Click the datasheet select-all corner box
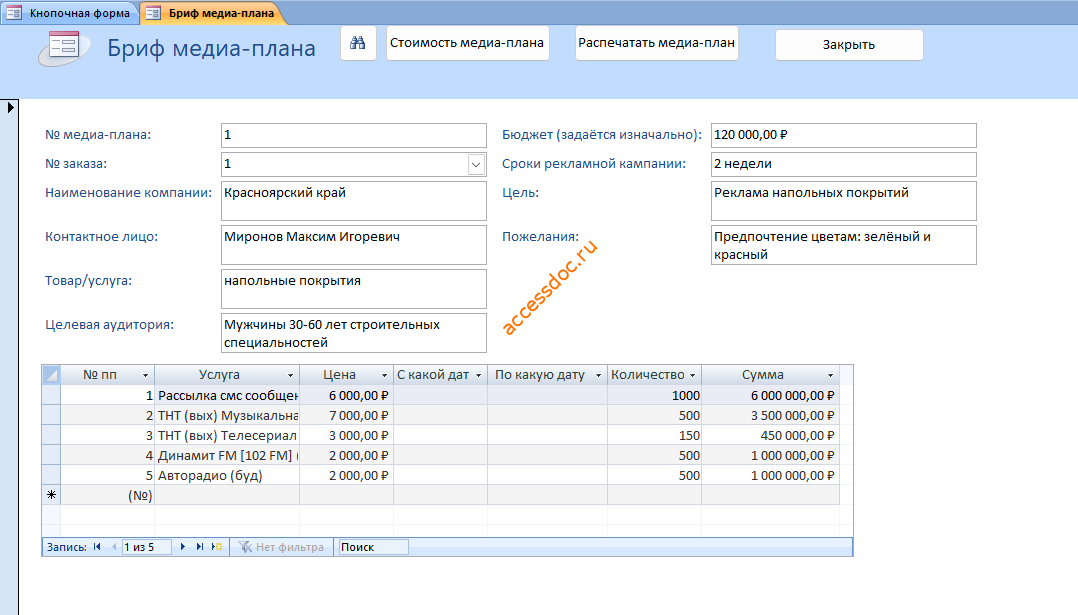The width and height of the screenshot is (1078, 615). tap(51, 374)
